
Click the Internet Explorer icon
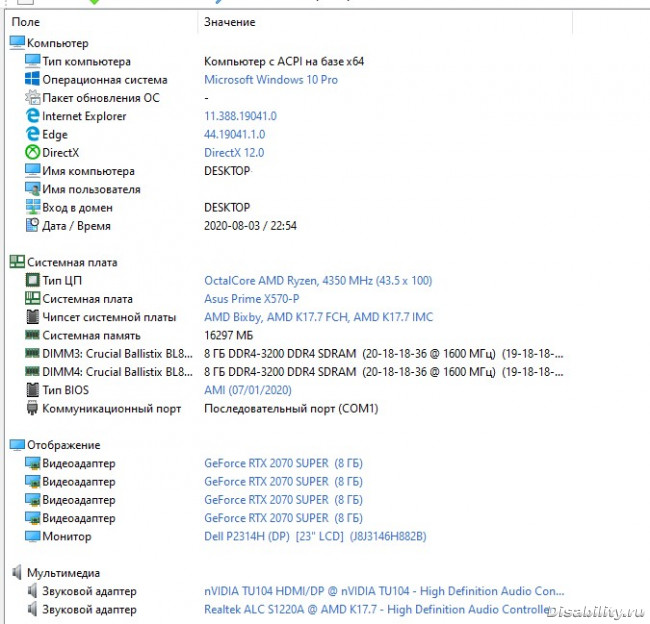pyautogui.click(x=32, y=116)
